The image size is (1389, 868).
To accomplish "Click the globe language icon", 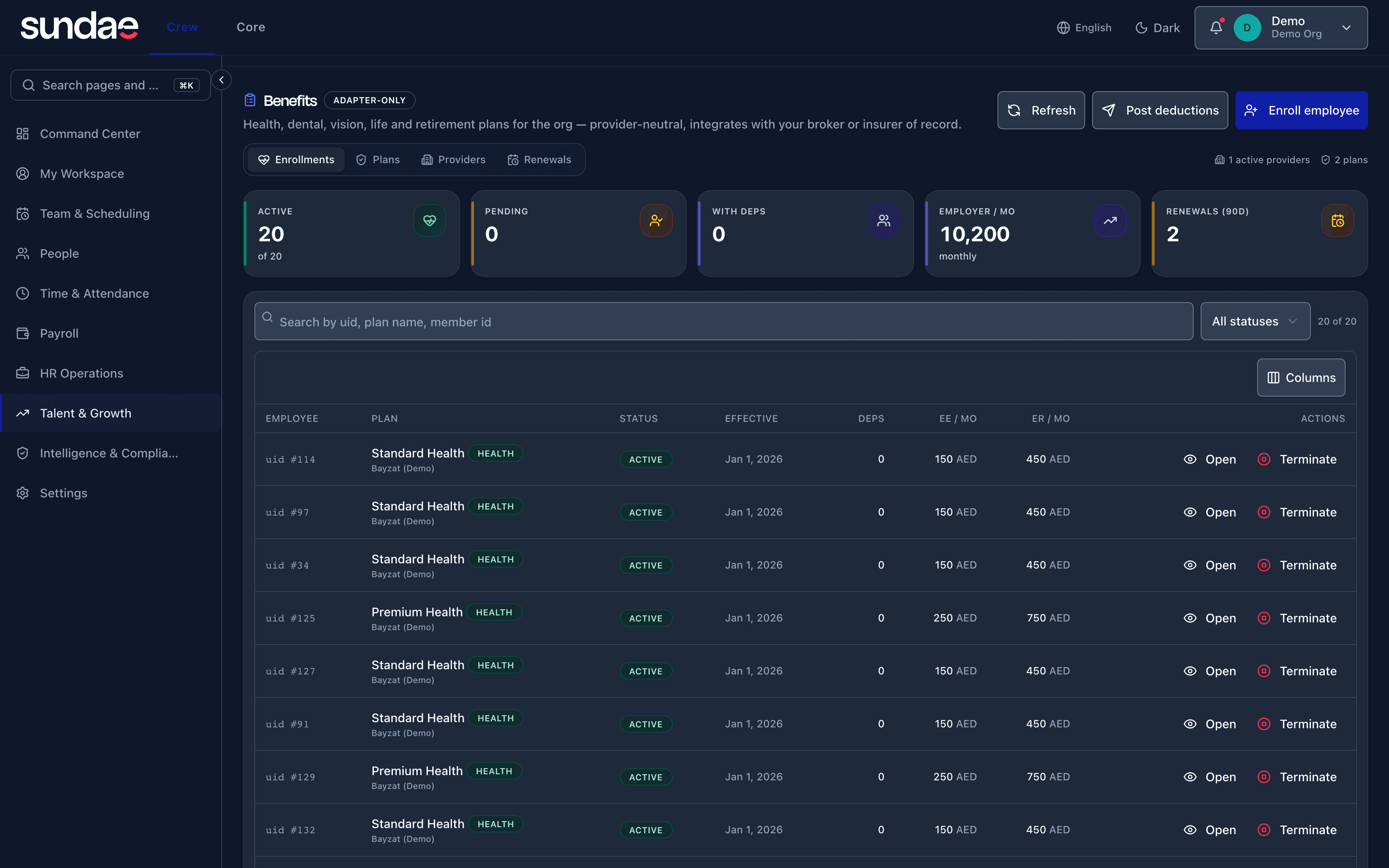I will pos(1063,27).
